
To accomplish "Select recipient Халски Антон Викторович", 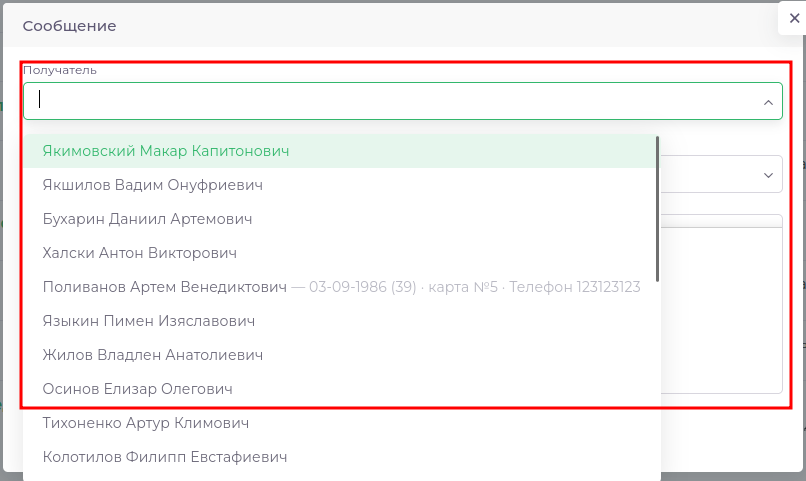I will 140,253.
